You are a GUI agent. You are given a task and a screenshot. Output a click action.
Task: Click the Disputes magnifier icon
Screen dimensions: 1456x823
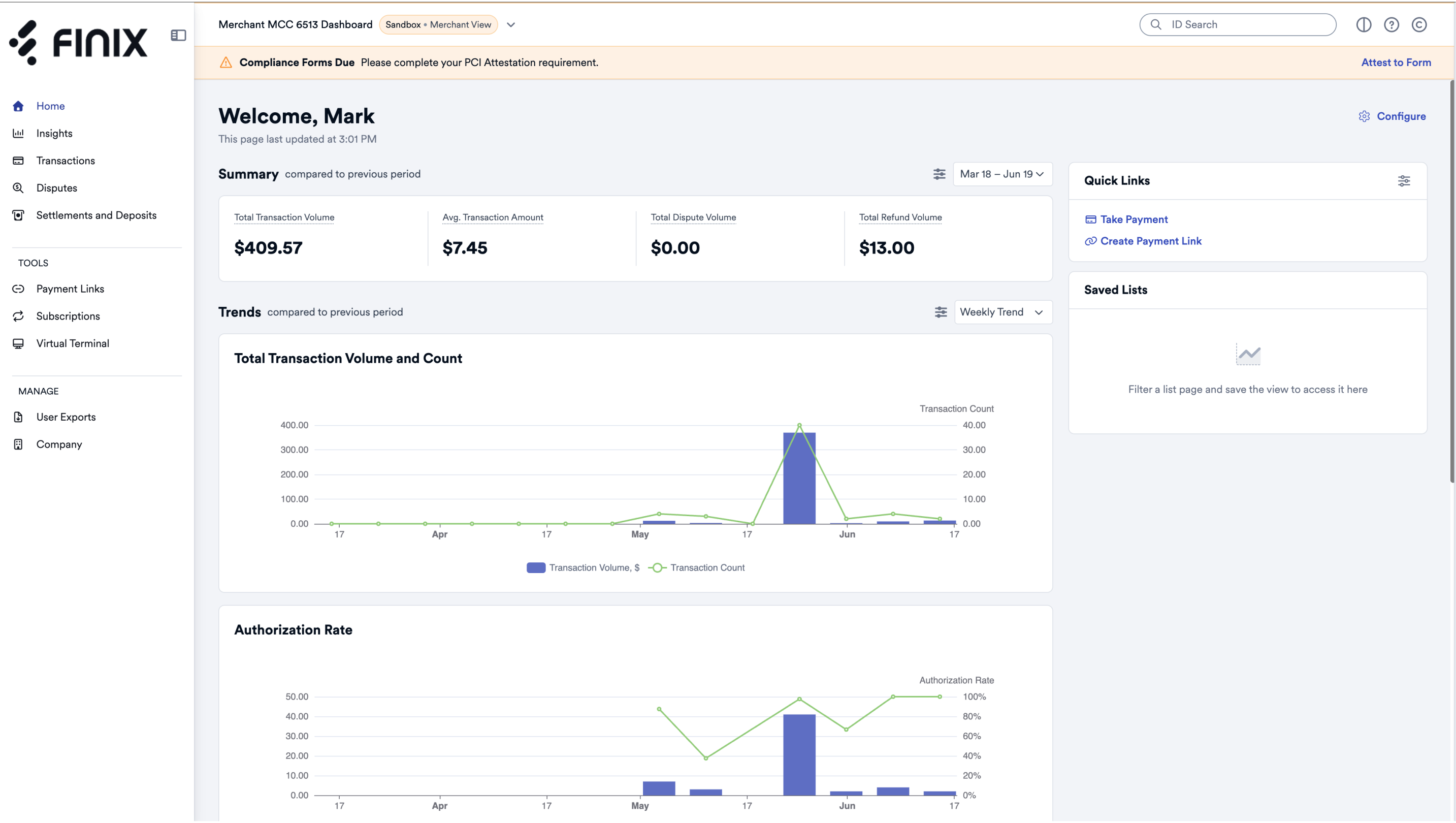click(18, 187)
